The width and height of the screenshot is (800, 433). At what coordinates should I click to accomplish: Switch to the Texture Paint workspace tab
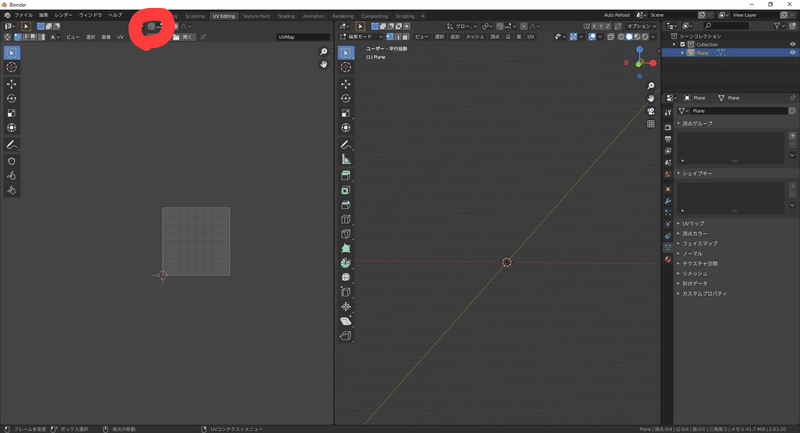pyautogui.click(x=256, y=16)
